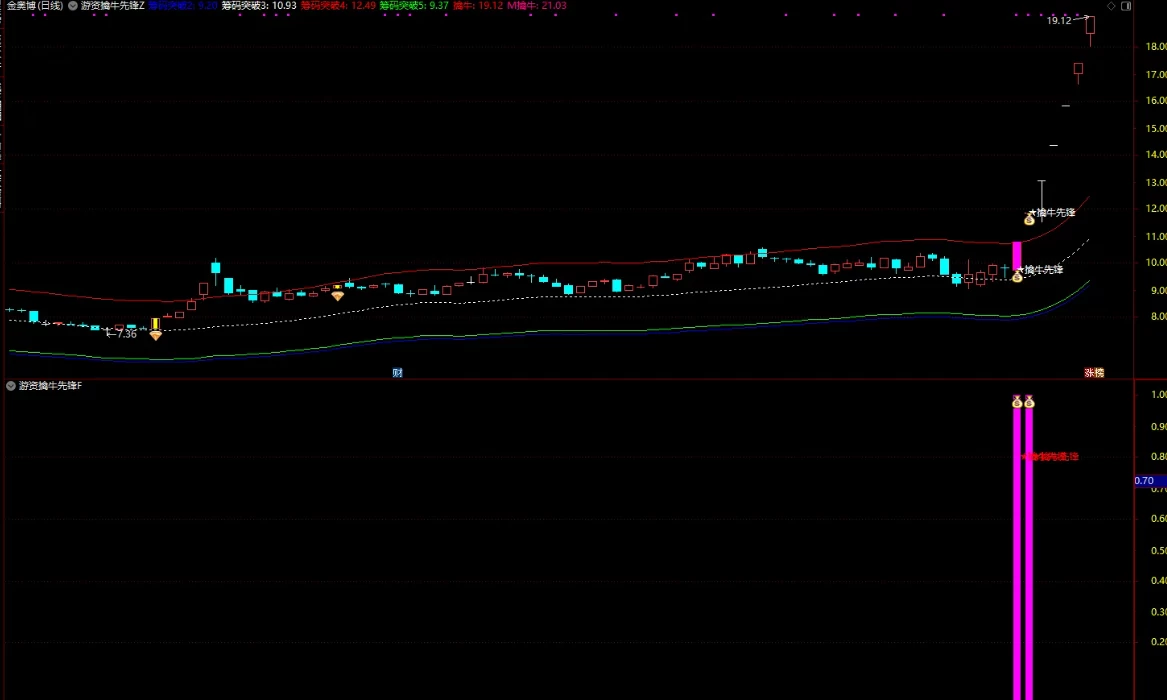This screenshot has height=700, width=1167.
Task: Expand the 游资擒牛先锋F sub-indicator dropdown arrow
Action: click(11, 386)
